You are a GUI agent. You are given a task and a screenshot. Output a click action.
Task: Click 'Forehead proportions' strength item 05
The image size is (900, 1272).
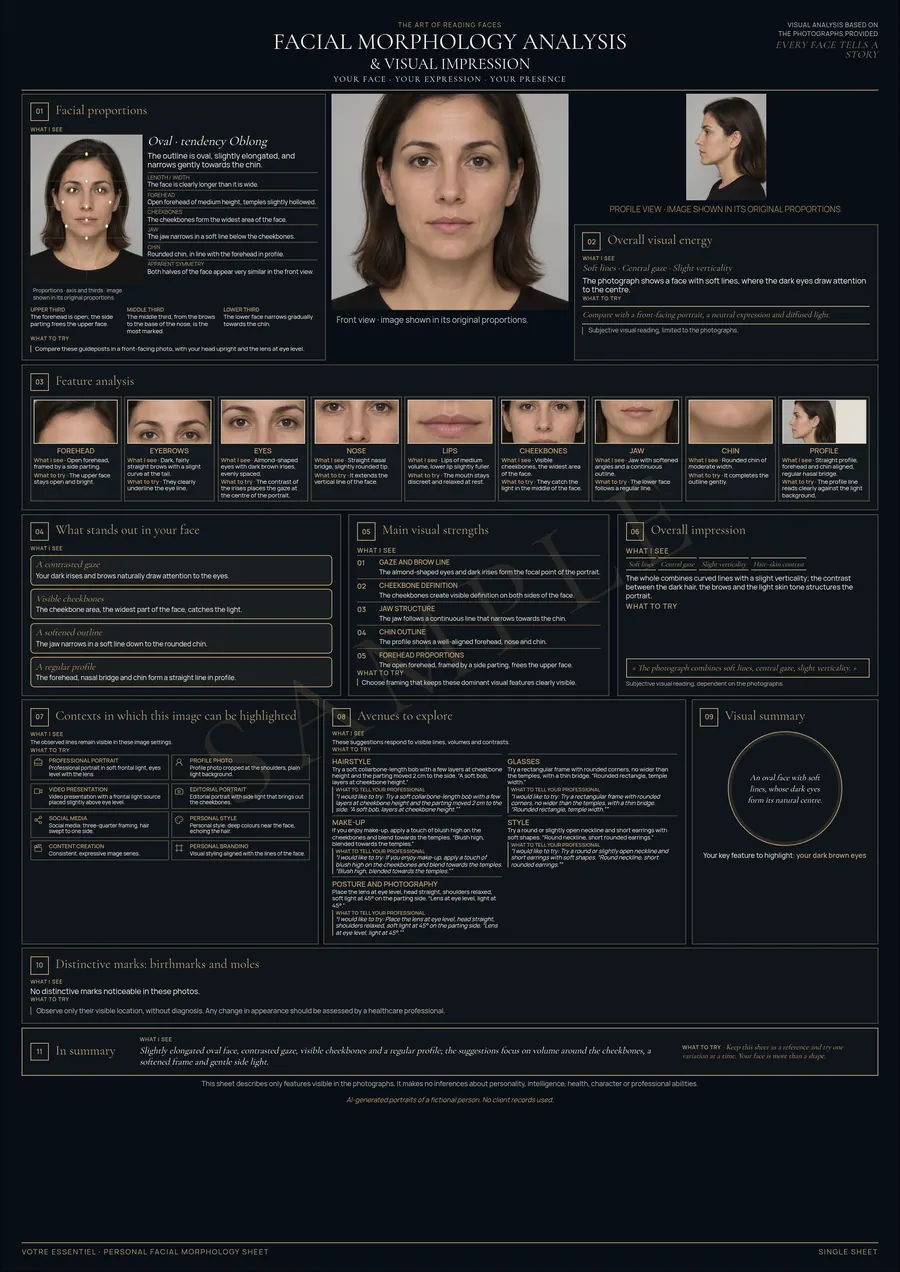coord(478,660)
